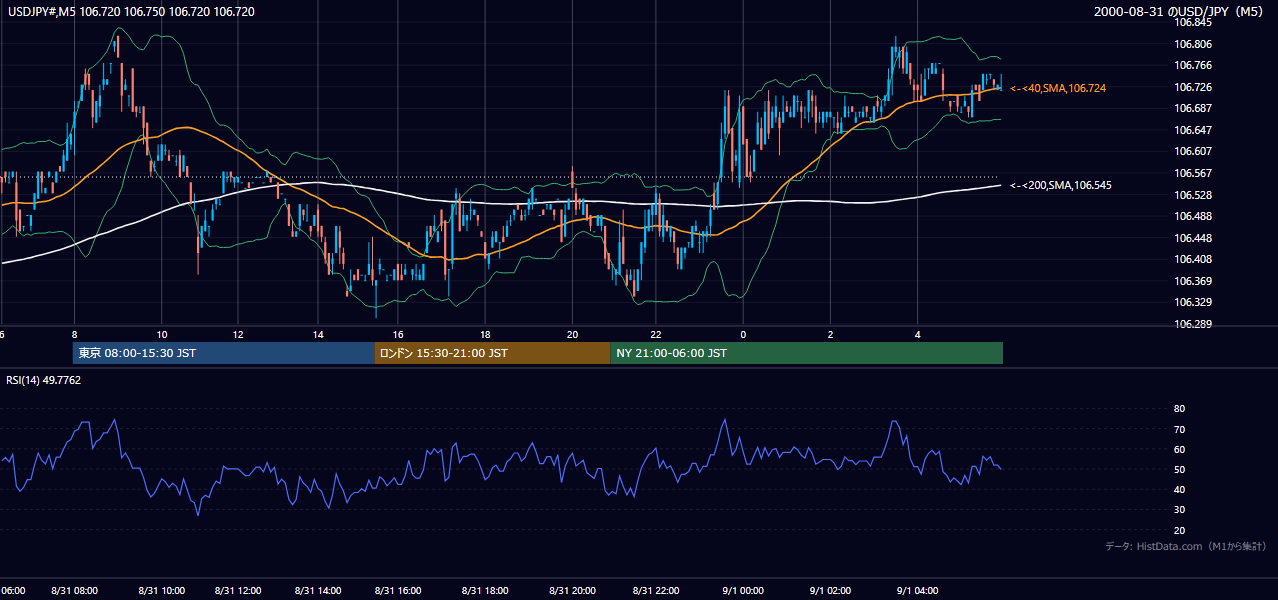Click price axis value 106.766

(1193, 65)
